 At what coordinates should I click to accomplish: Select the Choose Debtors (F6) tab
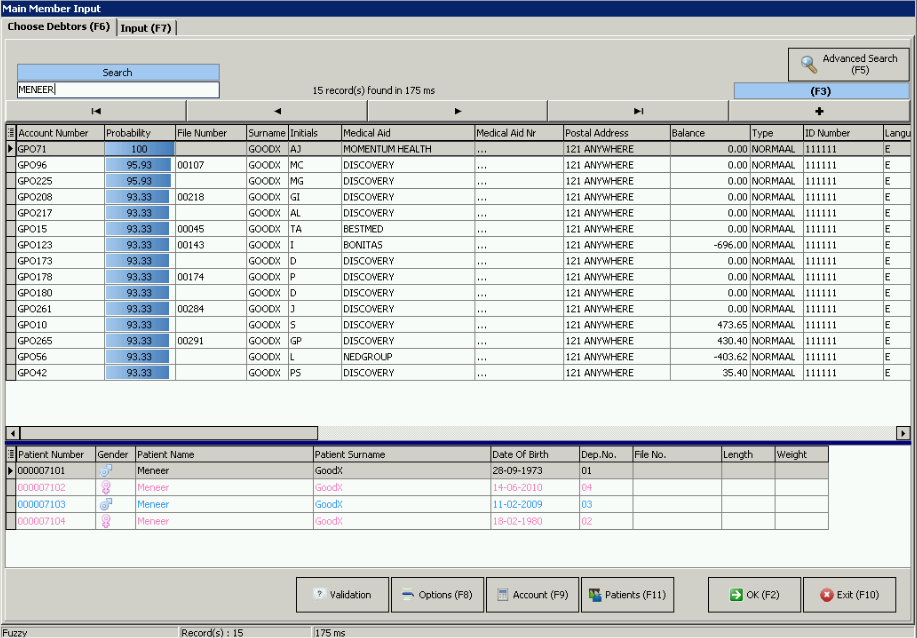coord(59,27)
